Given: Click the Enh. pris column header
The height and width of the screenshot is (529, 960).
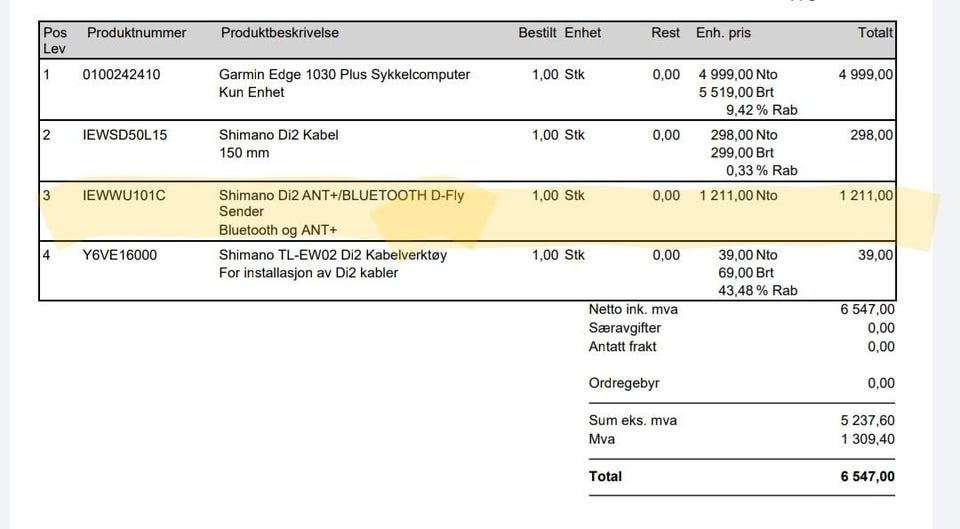Looking at the screenshot, I should point(723,33).
